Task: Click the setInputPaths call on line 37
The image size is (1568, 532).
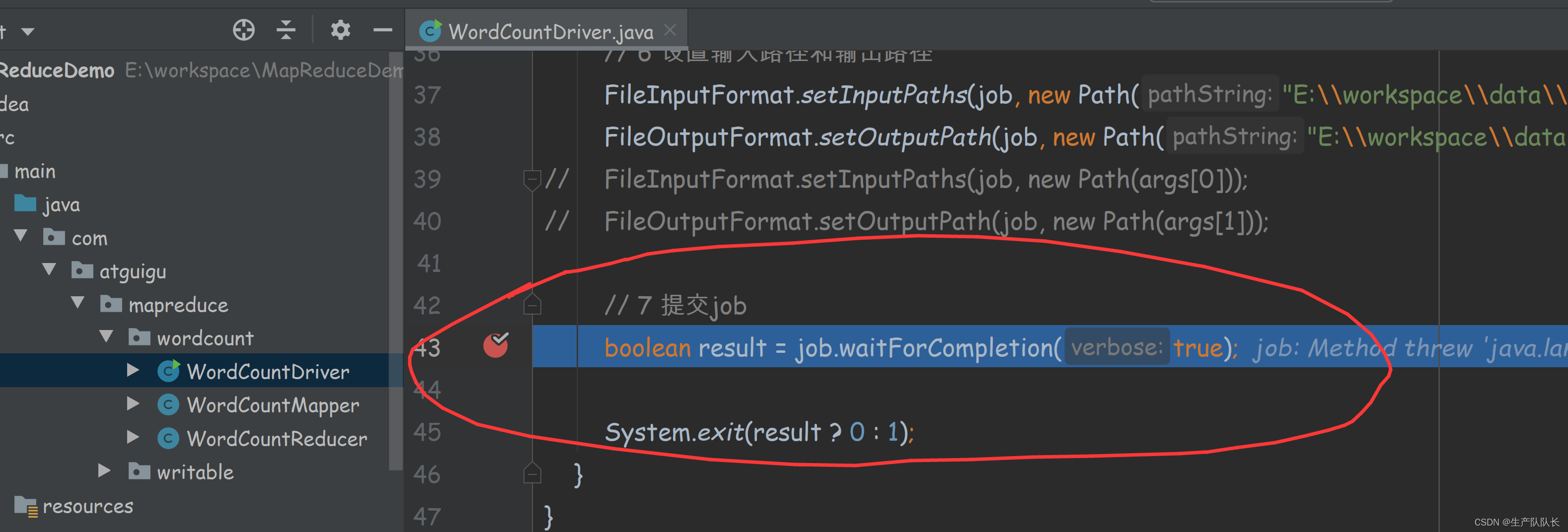Action: 883,95
